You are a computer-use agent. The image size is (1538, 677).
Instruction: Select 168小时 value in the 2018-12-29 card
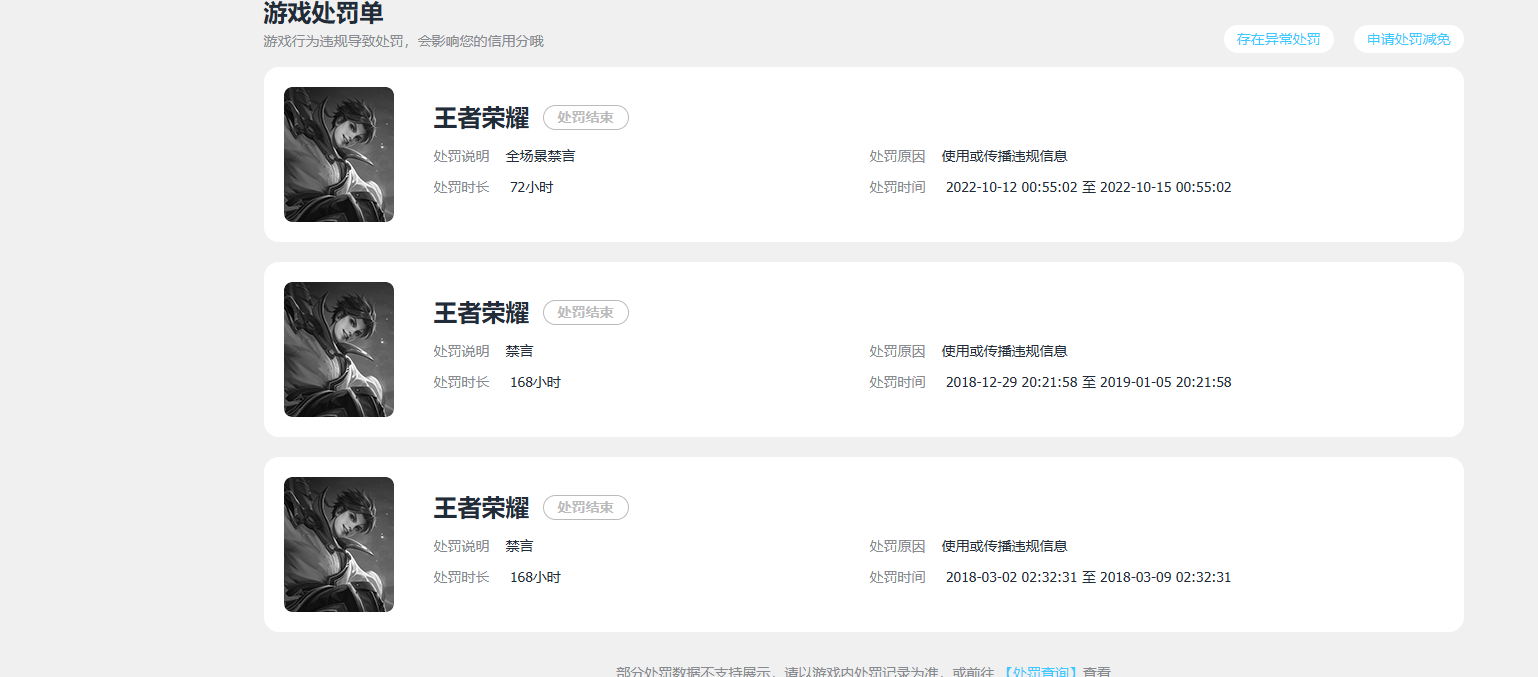coord(535,382)
